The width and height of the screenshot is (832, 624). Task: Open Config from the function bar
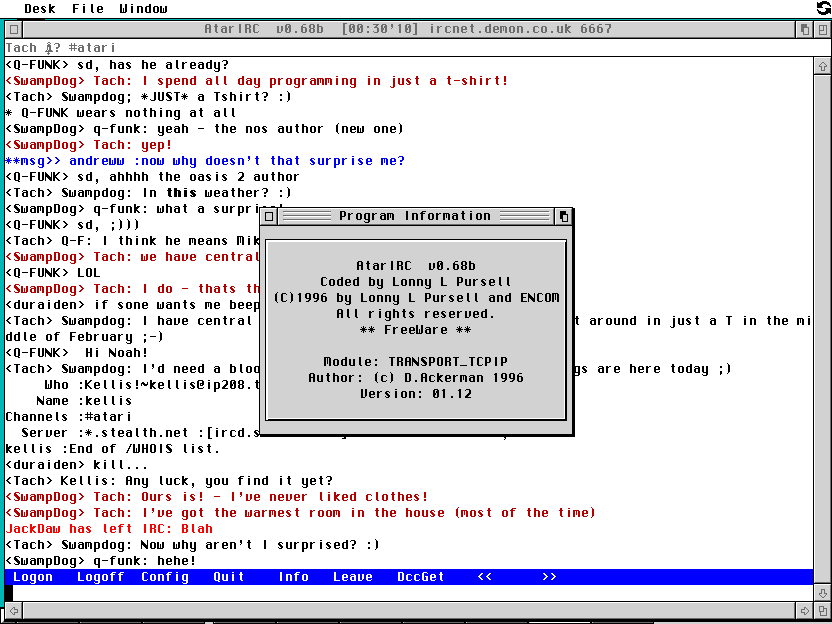pyautogui.click(x=165, y=577)
